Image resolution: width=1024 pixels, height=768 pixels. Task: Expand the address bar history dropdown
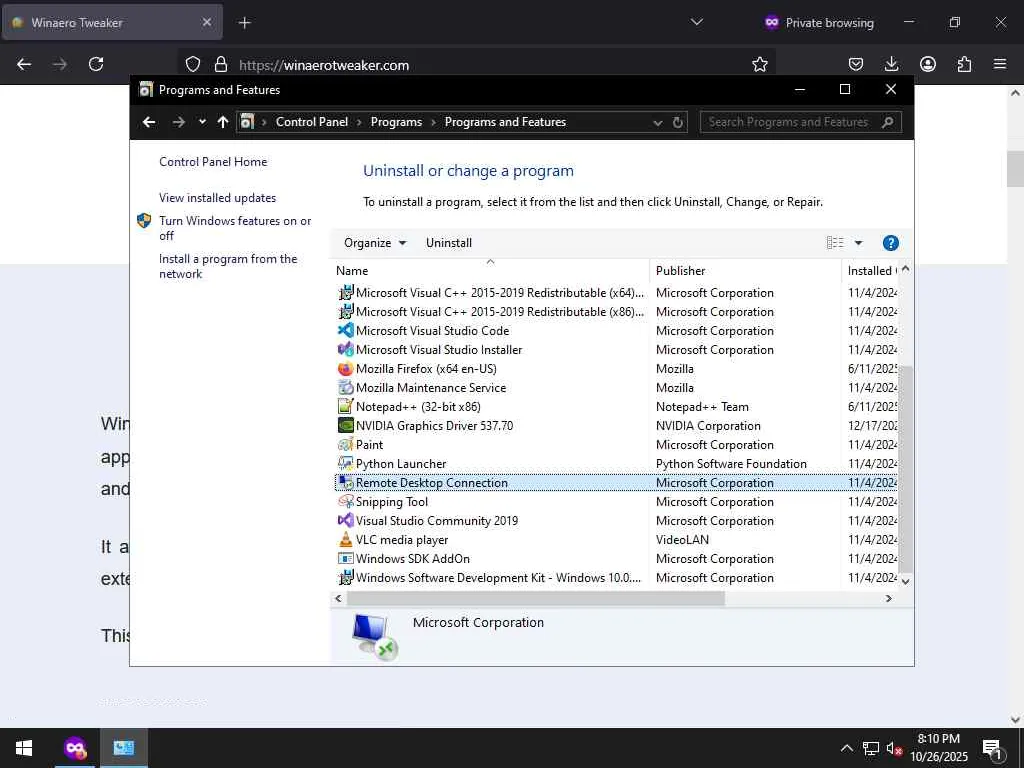pos(658,122)
